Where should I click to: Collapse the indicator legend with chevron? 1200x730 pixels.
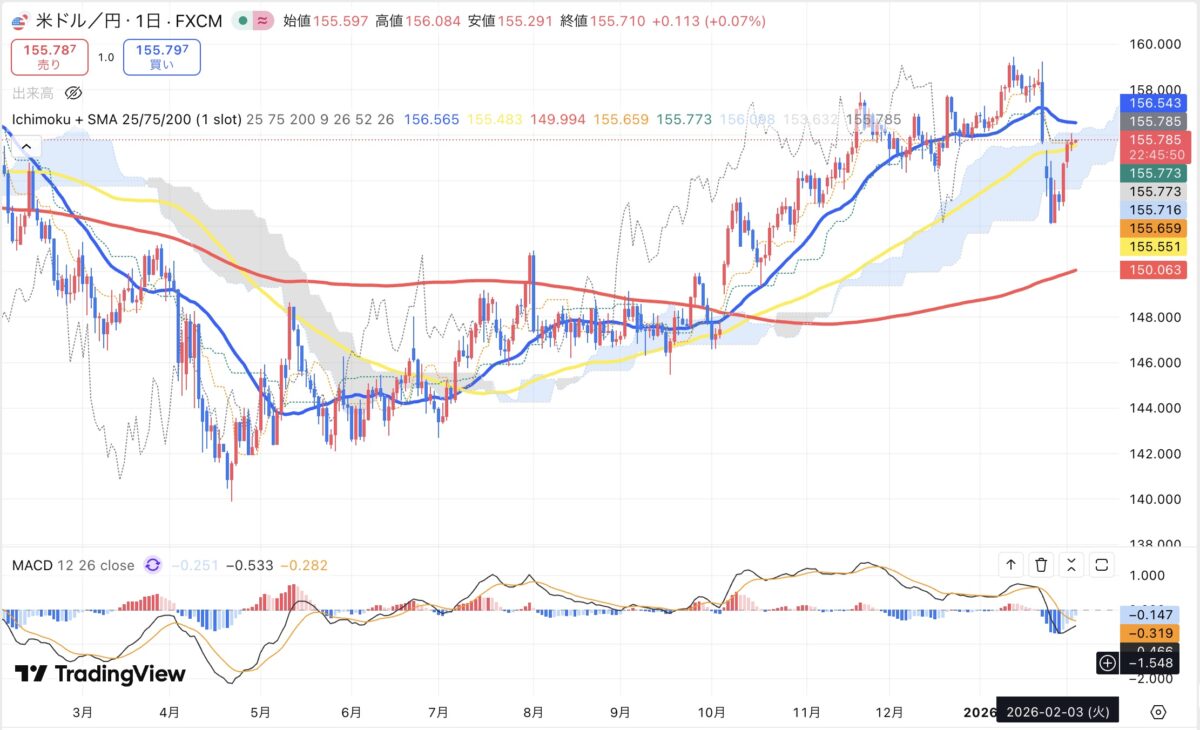tap(26, 146)
